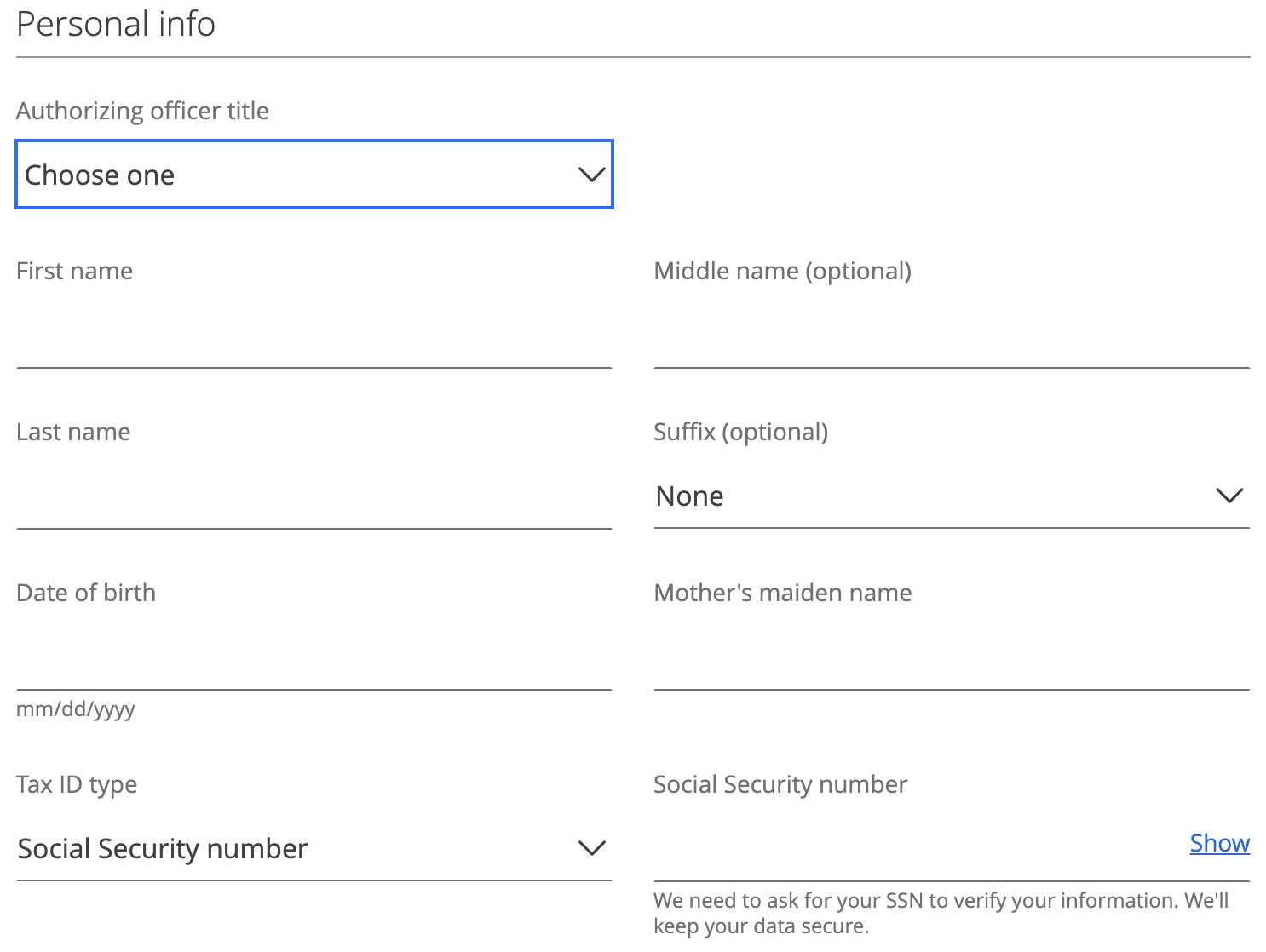Select the Last name text field

point(314,497)
